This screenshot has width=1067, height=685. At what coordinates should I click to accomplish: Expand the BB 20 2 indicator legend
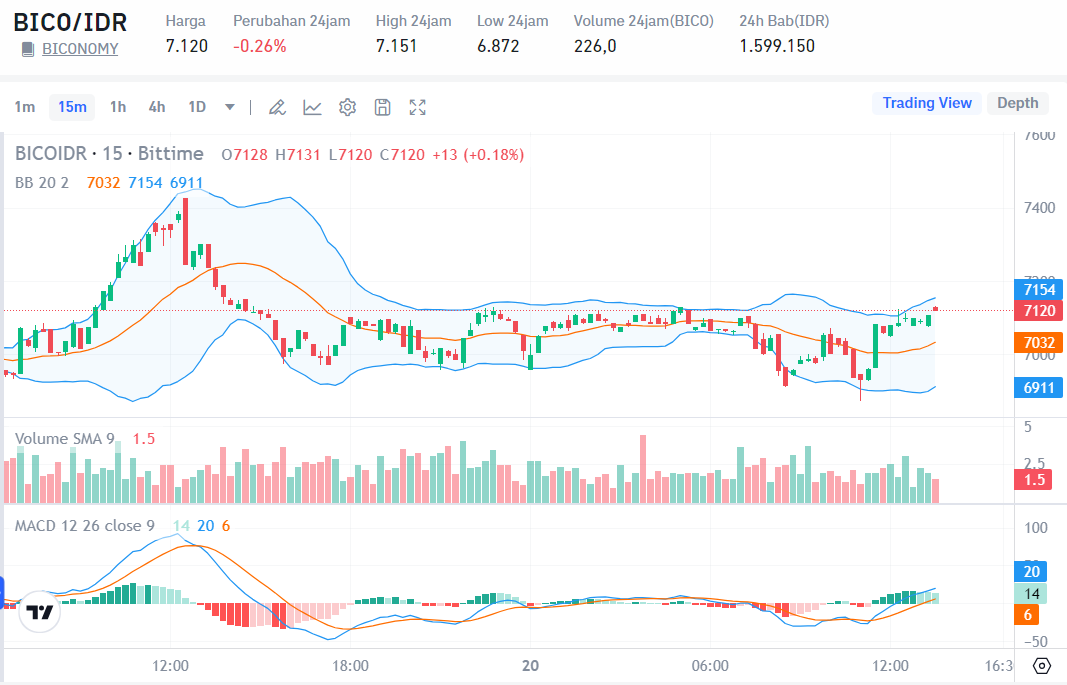[42, 182]
